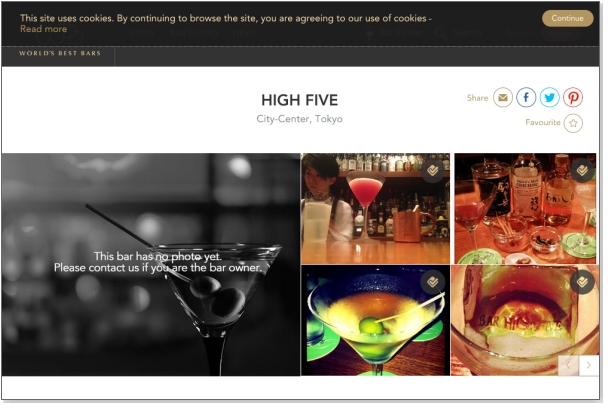Click the Search magnifier icon
The height and width of the screenshot is (408, 608).
[441, 33]
